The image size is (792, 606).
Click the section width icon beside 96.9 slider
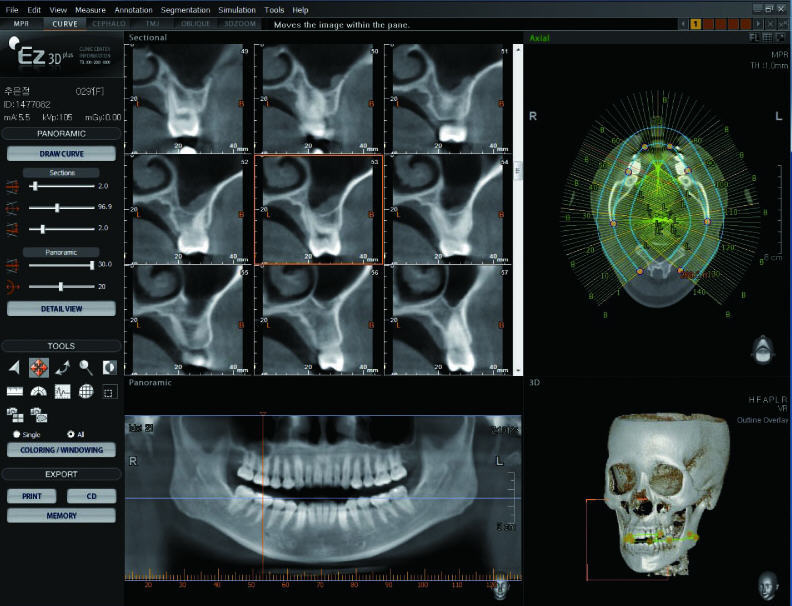13,207
